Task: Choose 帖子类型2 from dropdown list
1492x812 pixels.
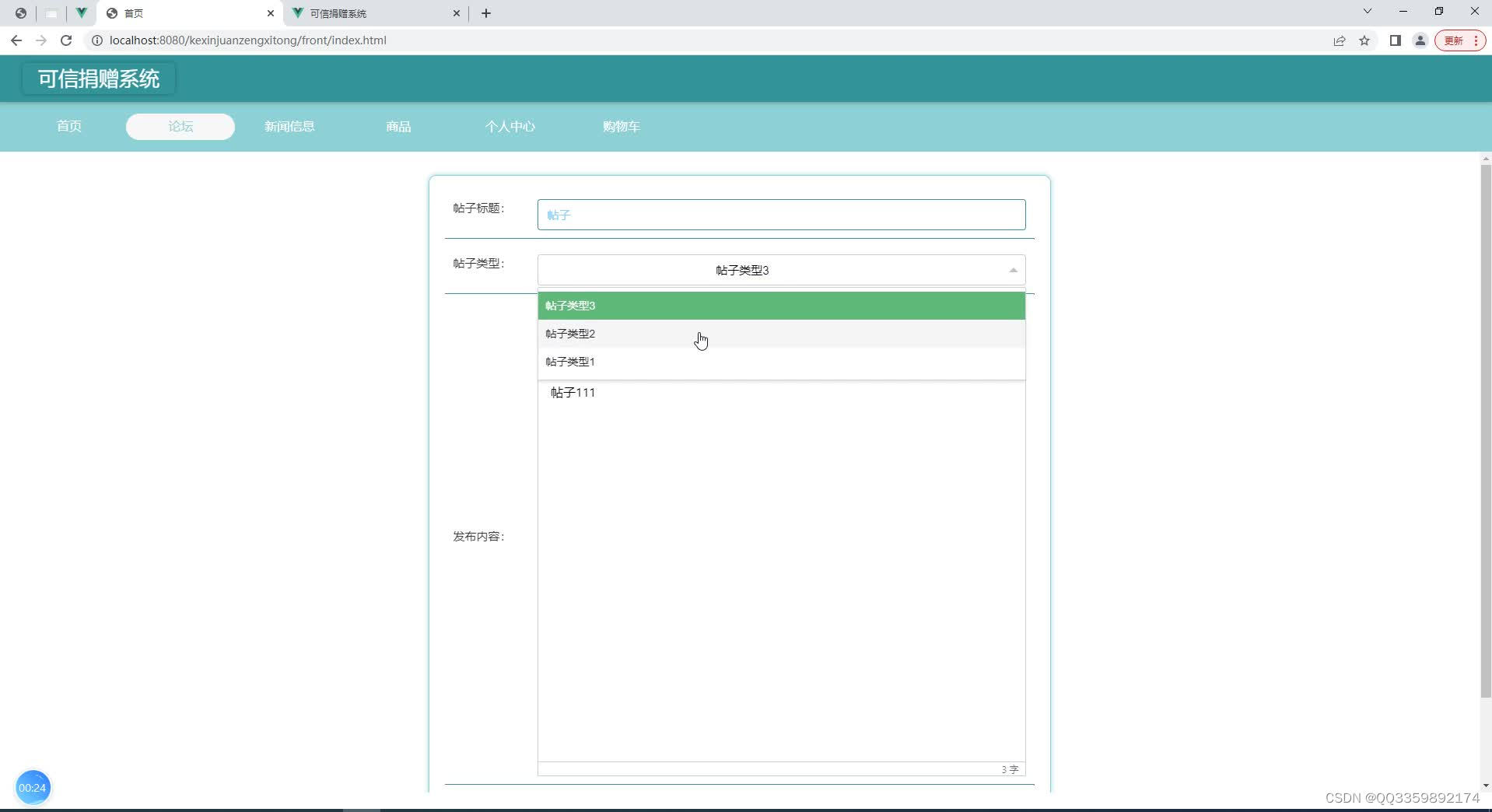Action: pyautogui.click(x=781, y=334)
